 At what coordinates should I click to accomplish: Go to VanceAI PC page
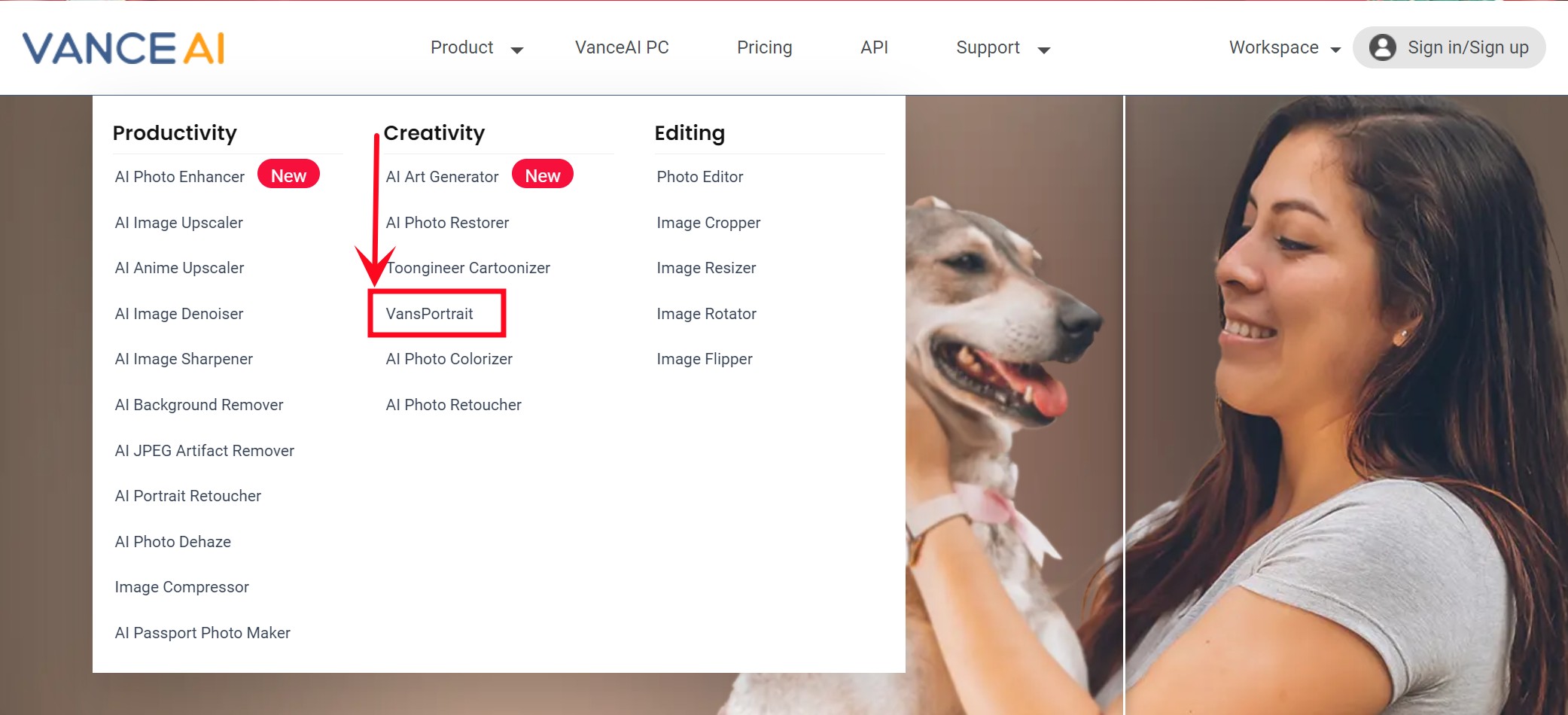click(622, 48)
